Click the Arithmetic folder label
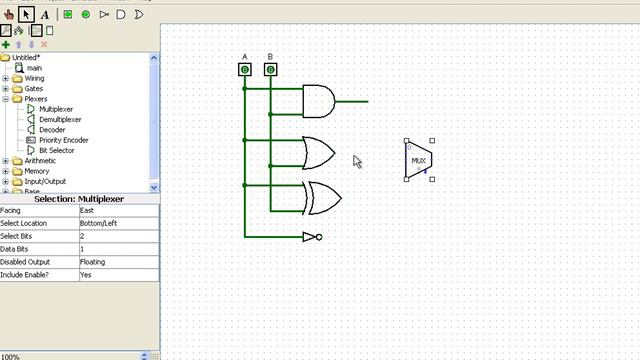Screen dimensions: 640x360 [40, 161]
